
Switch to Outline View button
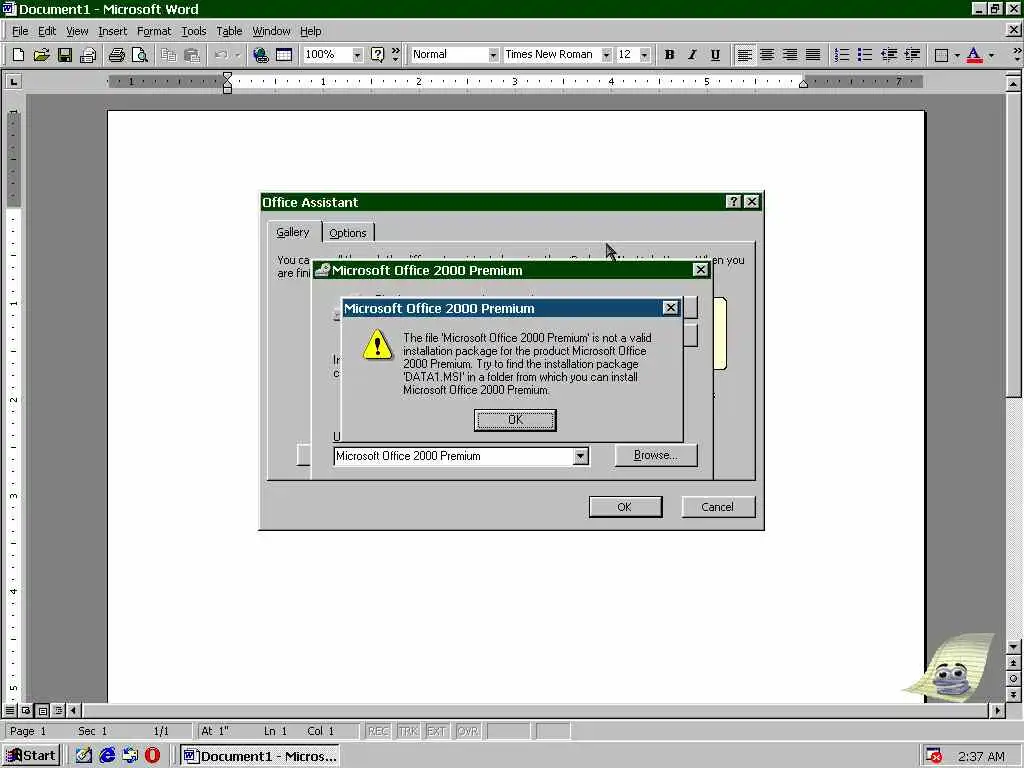pos(58,710)
